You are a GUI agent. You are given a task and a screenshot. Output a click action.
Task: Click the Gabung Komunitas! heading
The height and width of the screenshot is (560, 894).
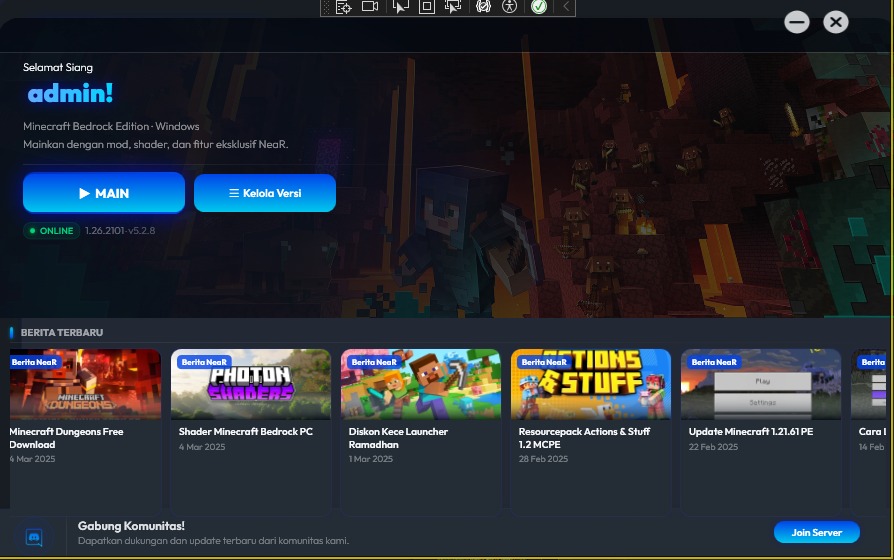131,526
